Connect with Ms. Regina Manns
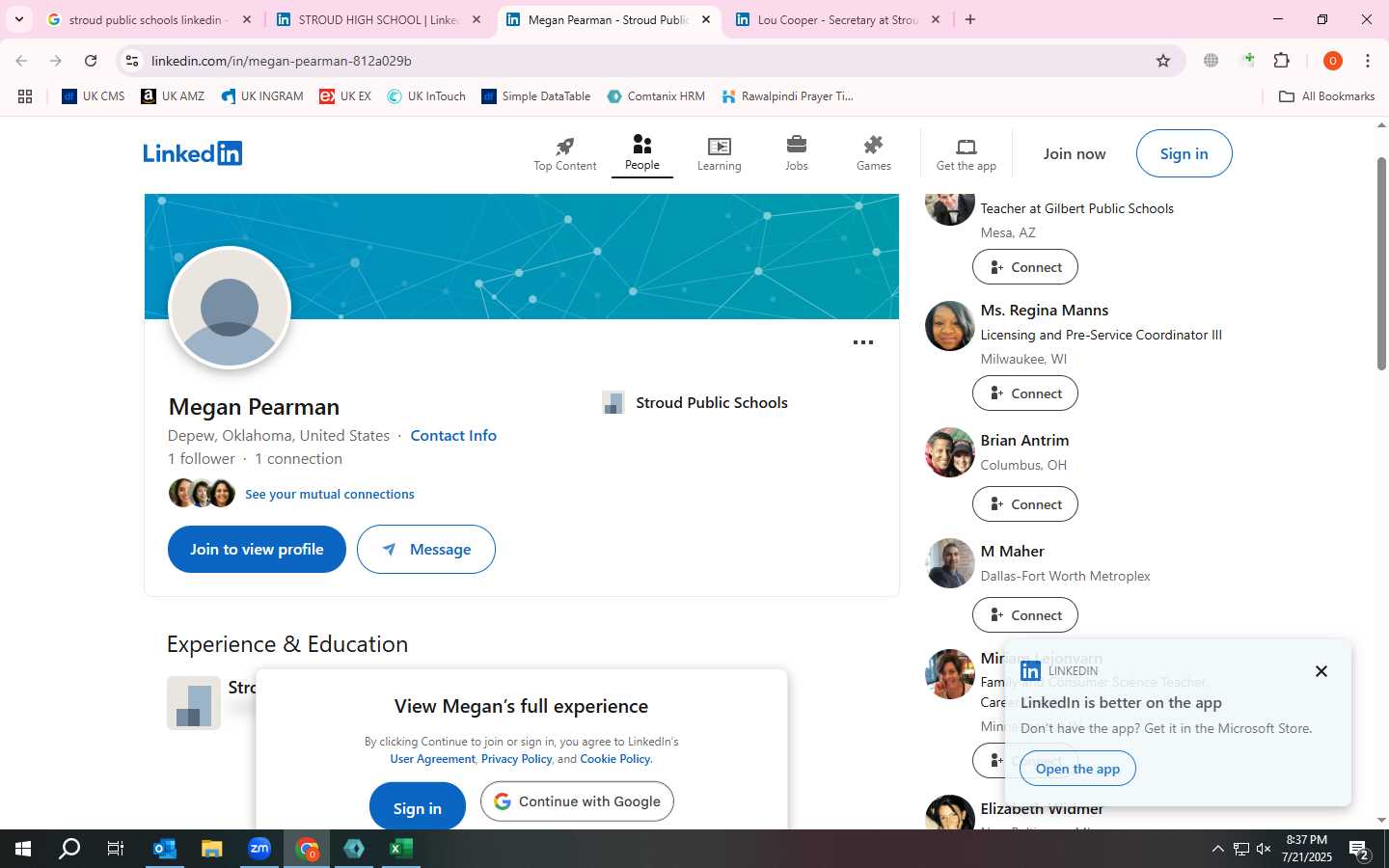The image size is (1389, 868). click(x=1025, y=393)
